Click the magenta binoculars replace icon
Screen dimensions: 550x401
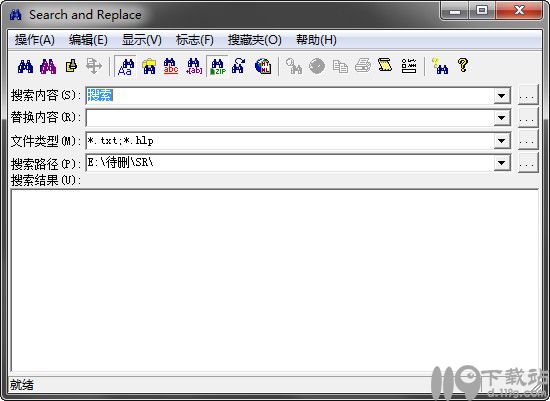(x=48, y=66)
